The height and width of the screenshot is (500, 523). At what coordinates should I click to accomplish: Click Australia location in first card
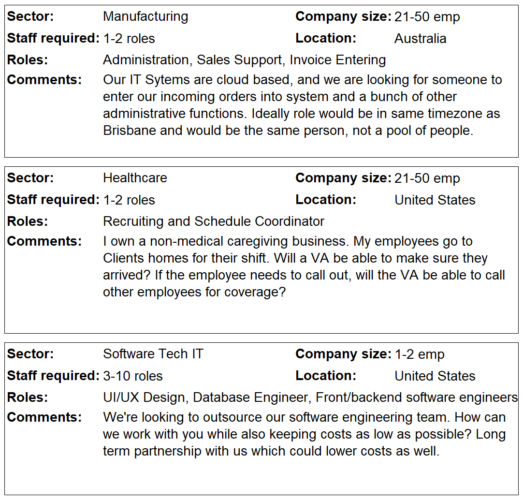click(x=420, y=39)
